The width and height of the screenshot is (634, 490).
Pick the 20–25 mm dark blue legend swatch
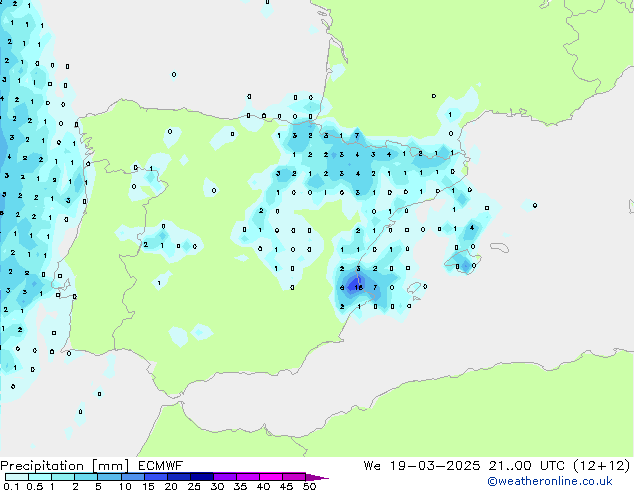178,477
